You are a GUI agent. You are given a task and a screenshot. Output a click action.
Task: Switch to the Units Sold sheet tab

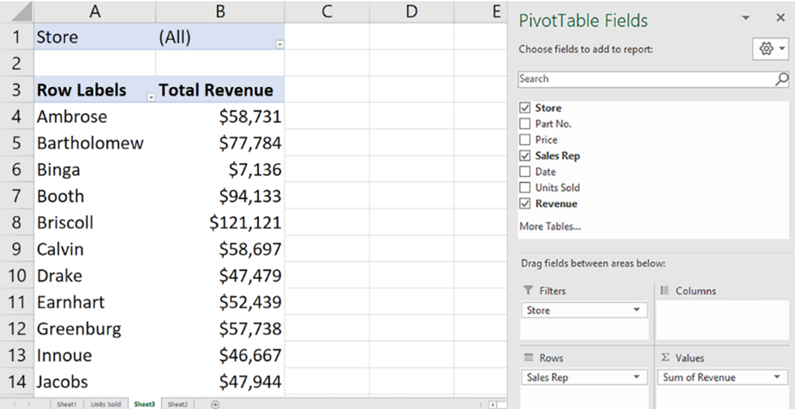[106, 403]
